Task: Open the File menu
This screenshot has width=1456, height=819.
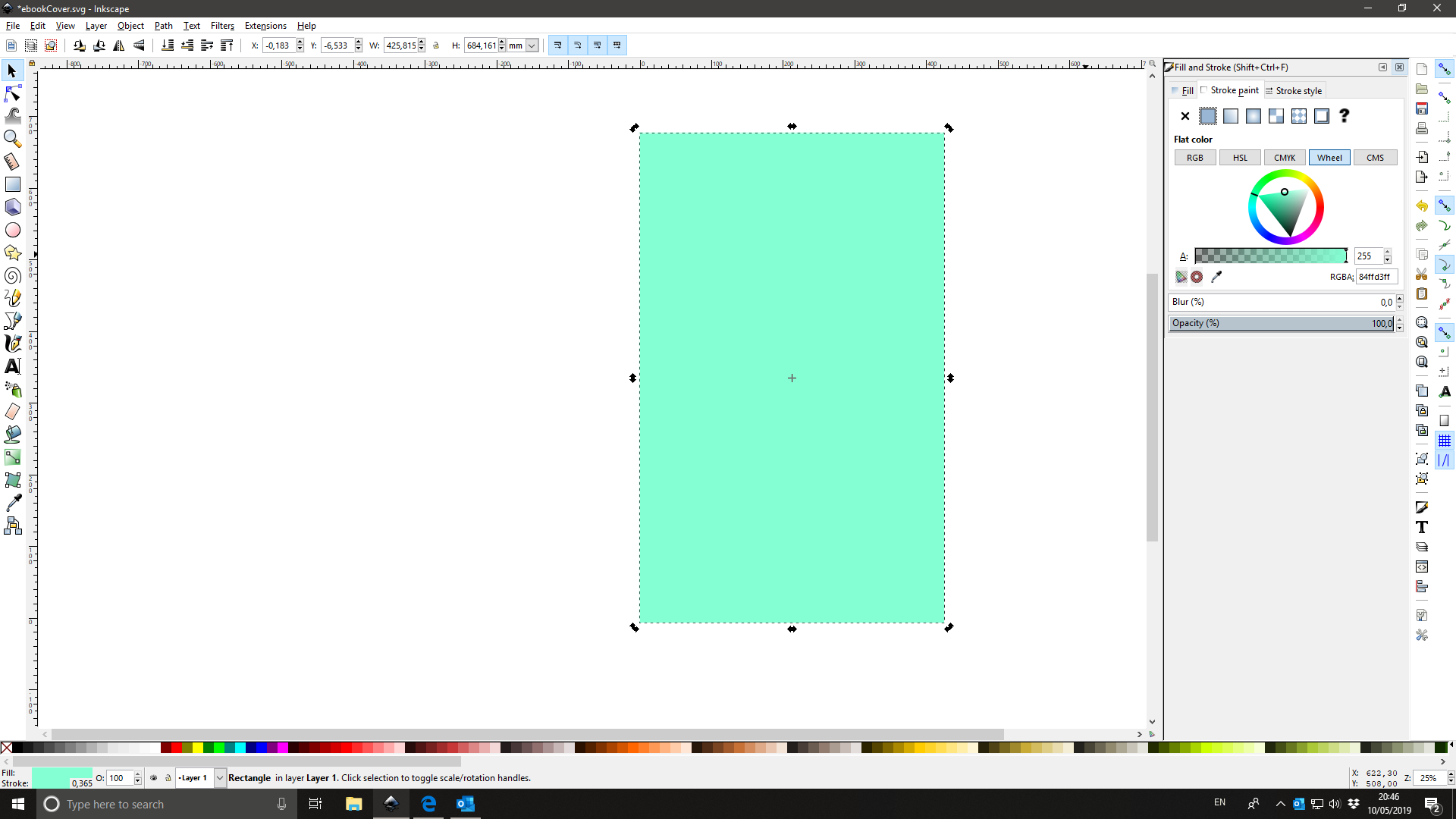Action: click(x=13, y=26)
